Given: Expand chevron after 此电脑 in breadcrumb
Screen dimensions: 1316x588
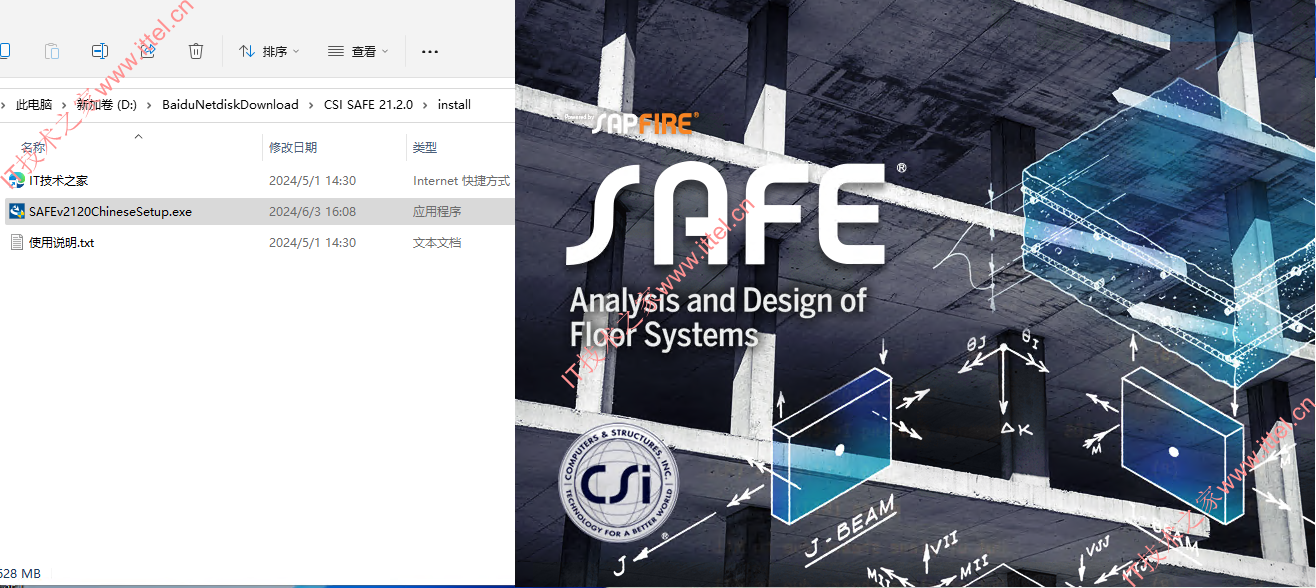Looking at the screenshot, I should [x=64, y=104].
